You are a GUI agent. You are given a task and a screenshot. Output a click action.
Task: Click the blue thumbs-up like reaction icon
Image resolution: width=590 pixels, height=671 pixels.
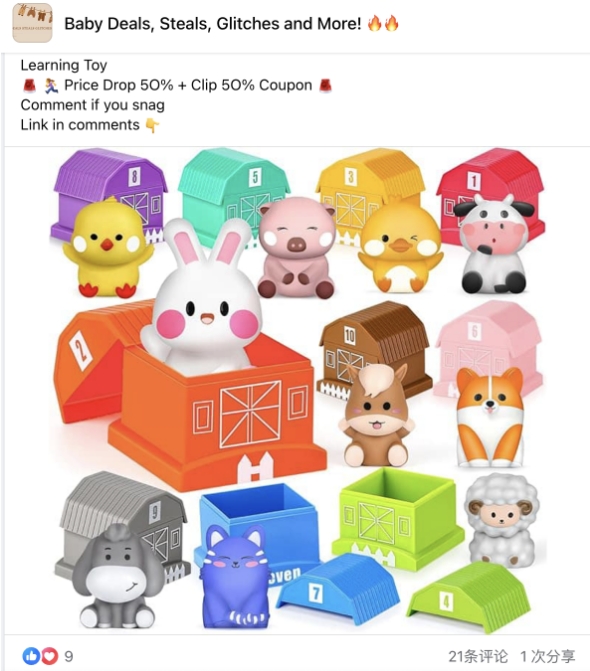point(31,656)
